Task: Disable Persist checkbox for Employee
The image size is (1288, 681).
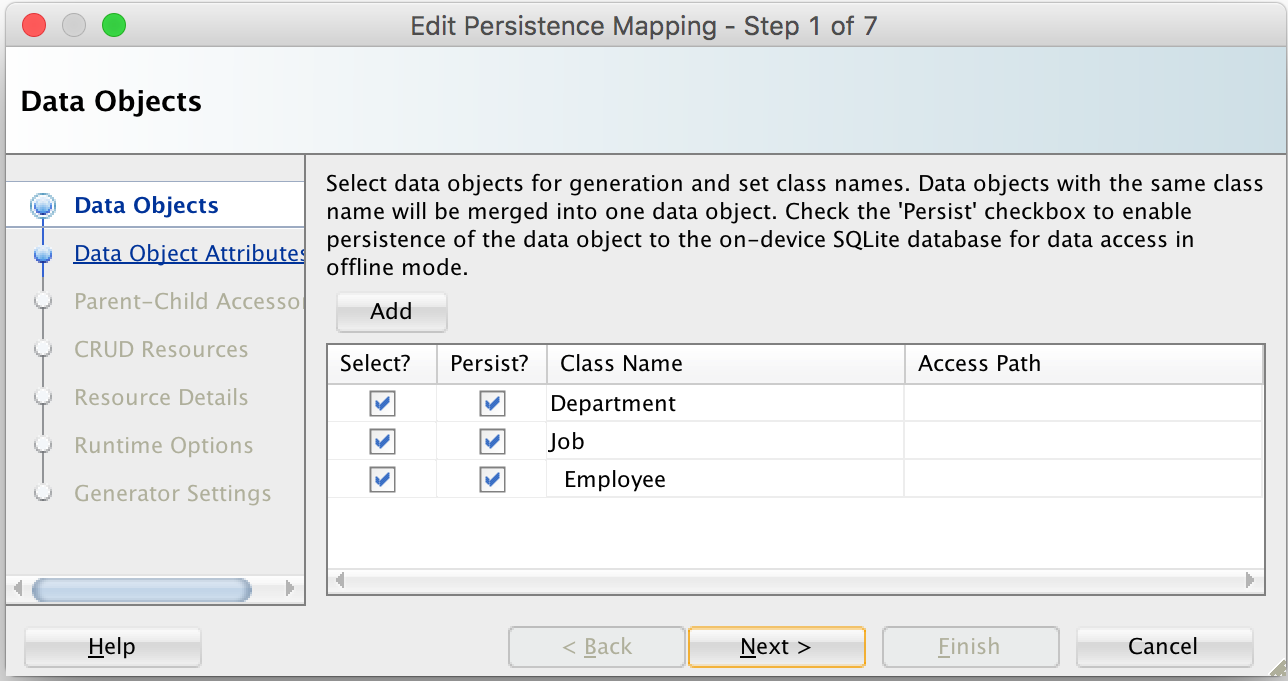Action: pyautogui.click(x=492, y=480)
